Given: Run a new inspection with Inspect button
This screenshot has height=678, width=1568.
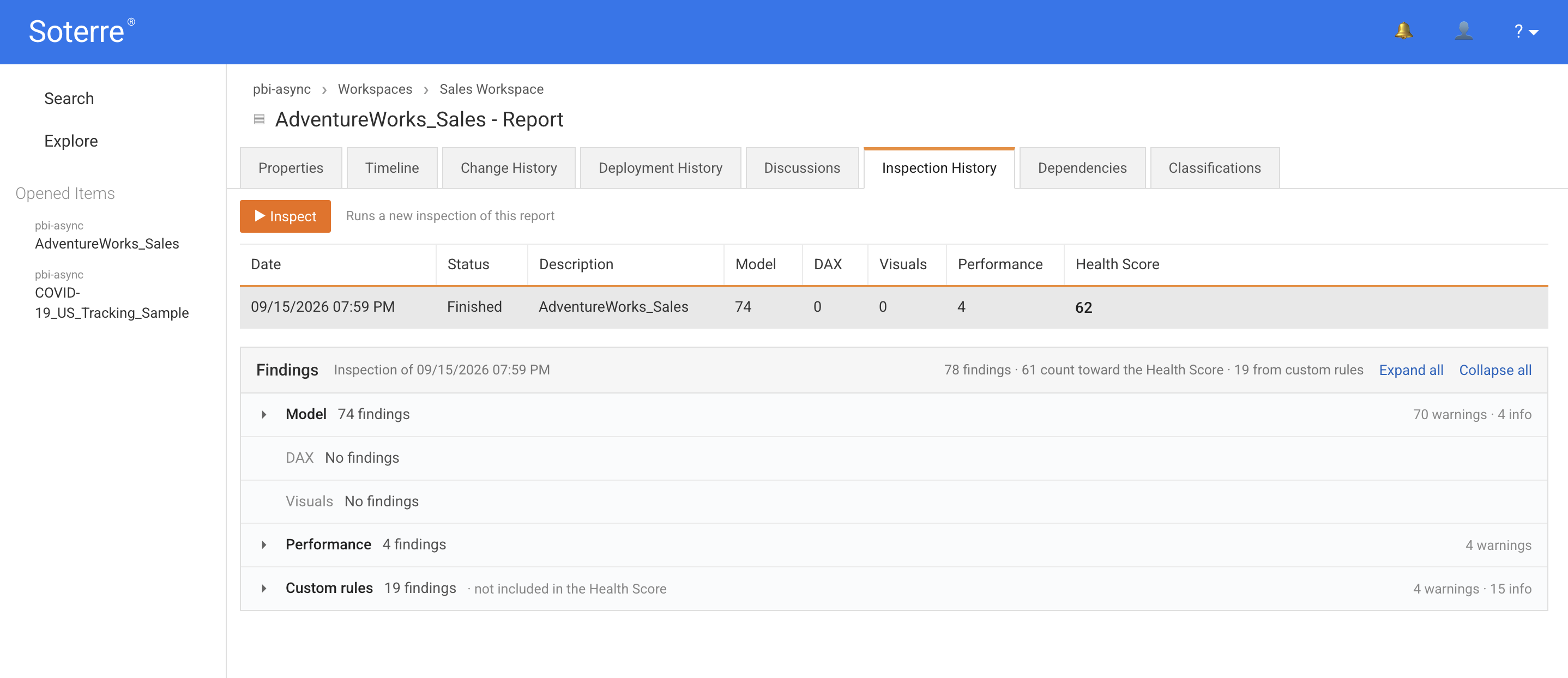Looking at the screenshot, I should (286, 216).
